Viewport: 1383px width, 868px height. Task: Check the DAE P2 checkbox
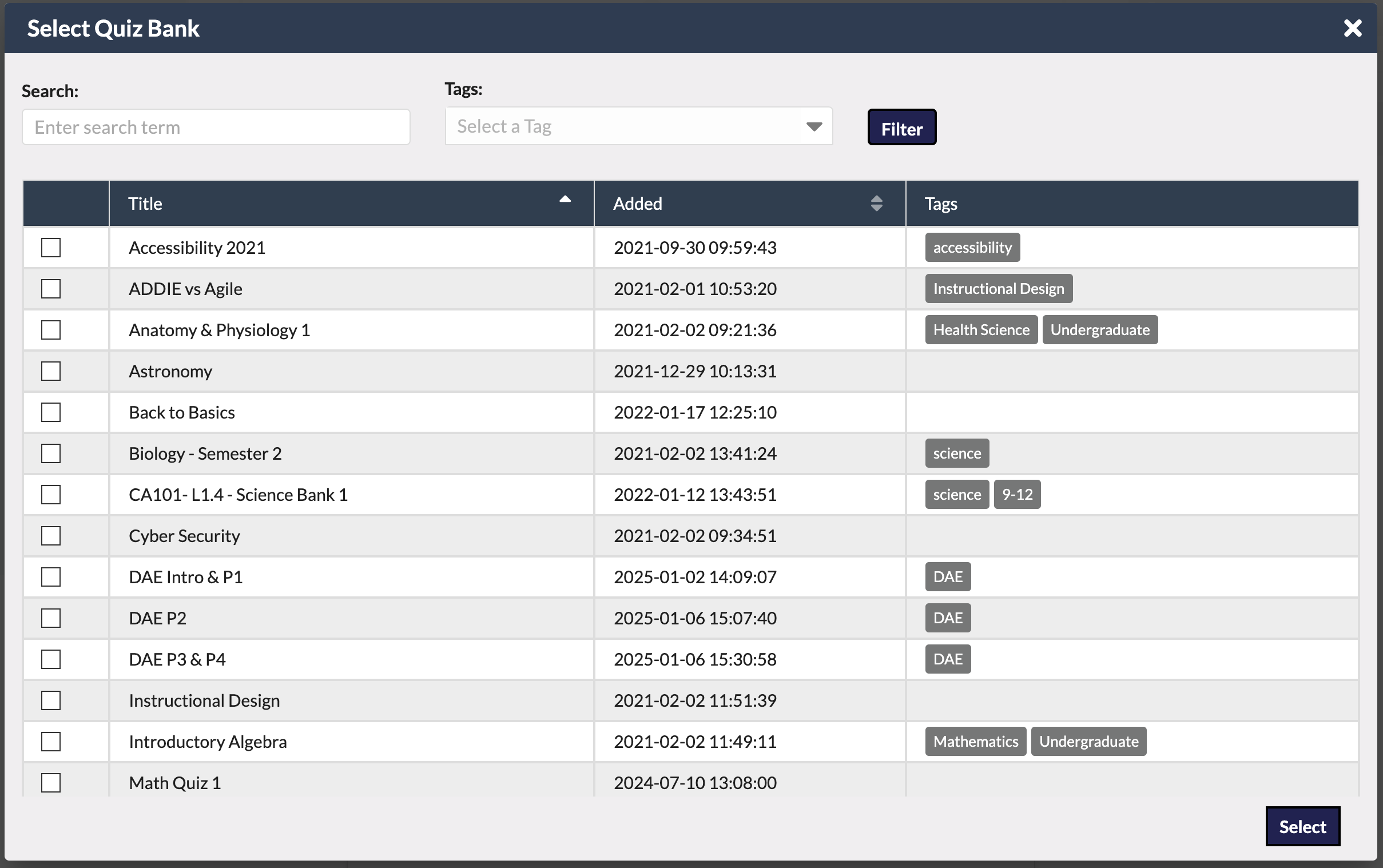tap(51, 618)
